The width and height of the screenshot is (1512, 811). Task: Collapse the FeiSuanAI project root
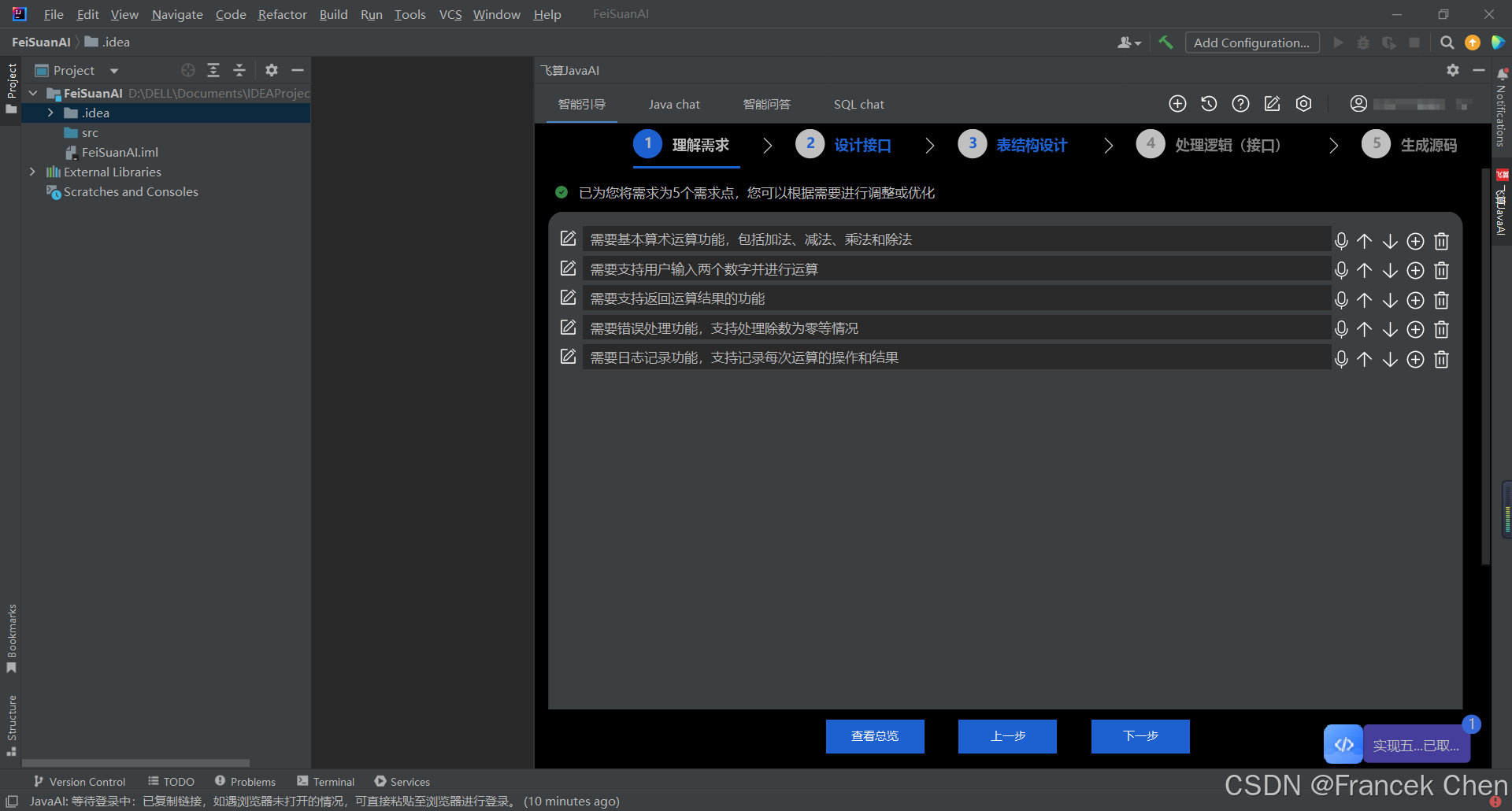pos(33,93)
